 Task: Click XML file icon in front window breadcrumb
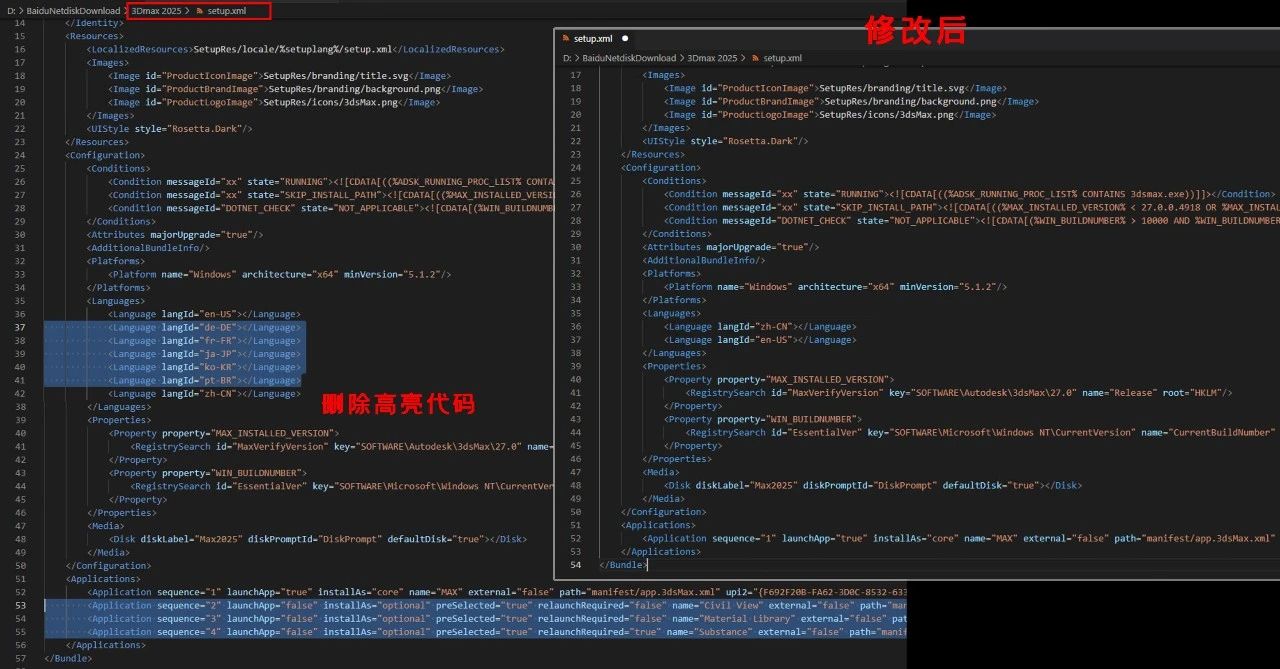[755, 58]
